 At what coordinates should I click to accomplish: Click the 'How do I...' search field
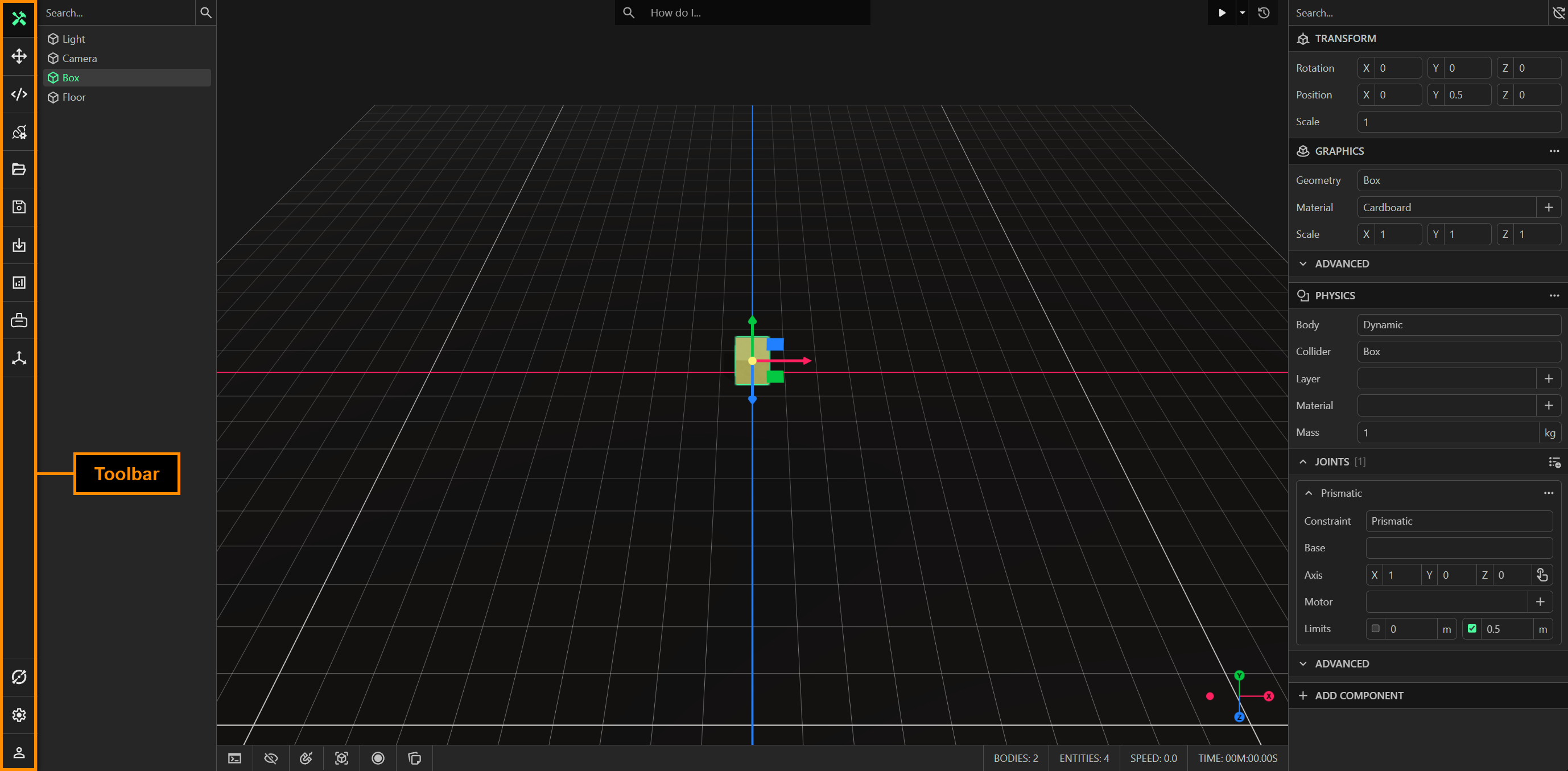coord(742,13)
